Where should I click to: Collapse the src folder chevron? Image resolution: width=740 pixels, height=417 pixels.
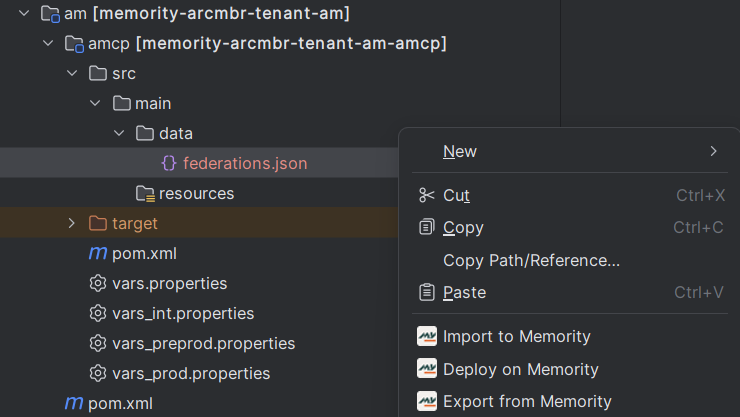(71, 73)
